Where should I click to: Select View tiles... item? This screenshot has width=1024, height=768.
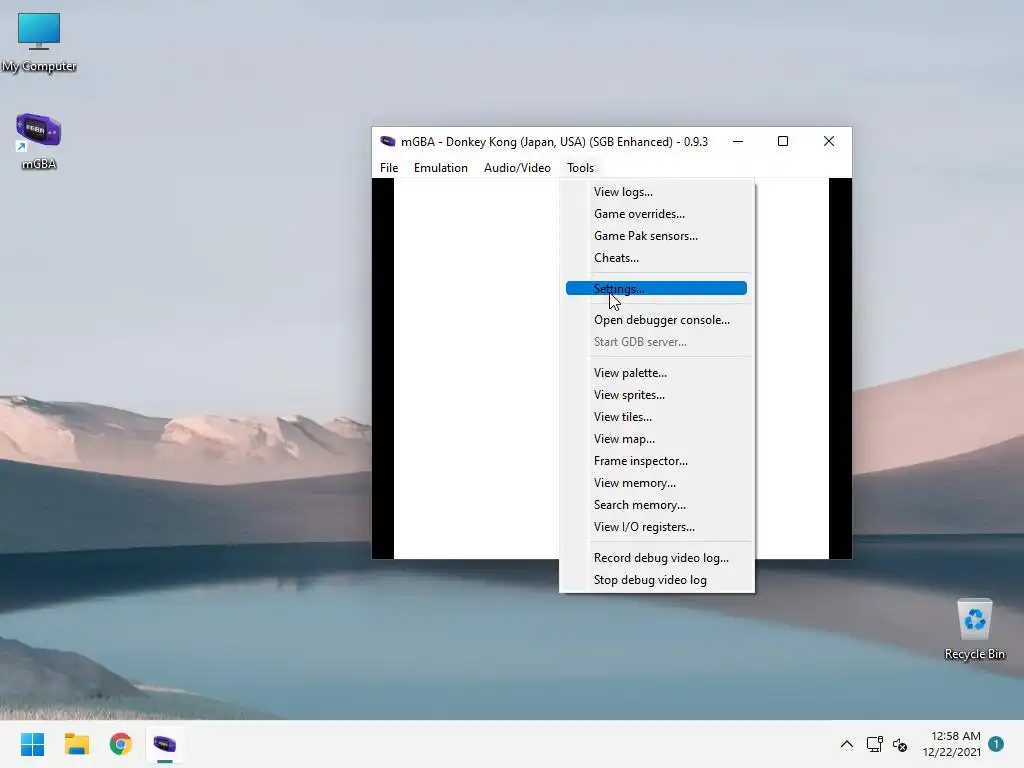(x=656, y=417)
